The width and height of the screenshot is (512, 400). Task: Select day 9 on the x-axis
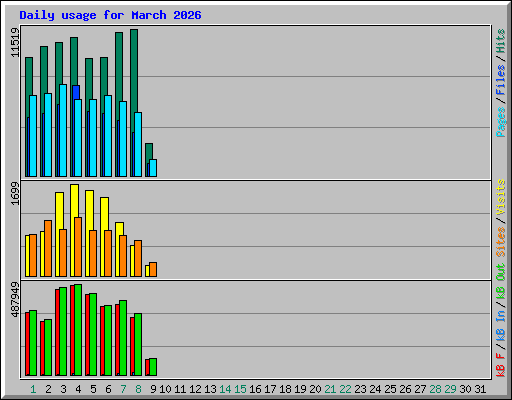point(153,389)
